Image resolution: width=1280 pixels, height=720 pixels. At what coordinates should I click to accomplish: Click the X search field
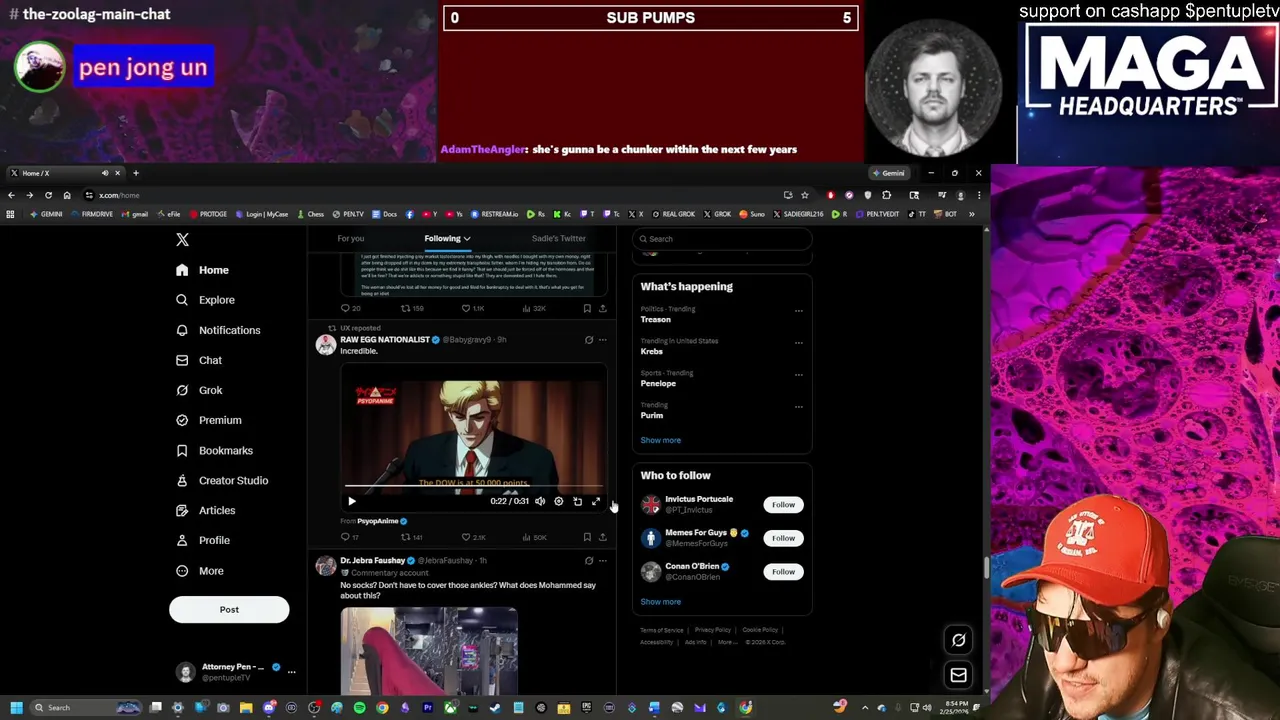[x=722, y=239]
